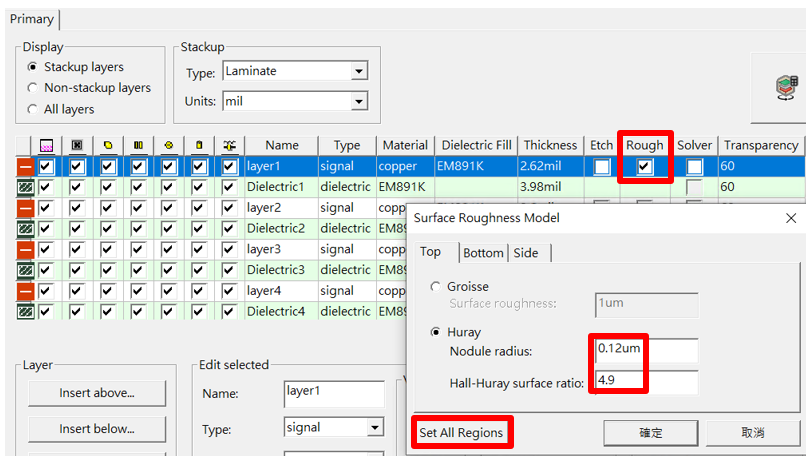Click the layer Name input field showing layer1
Viewport: 806px width, 456px height.
334,394
